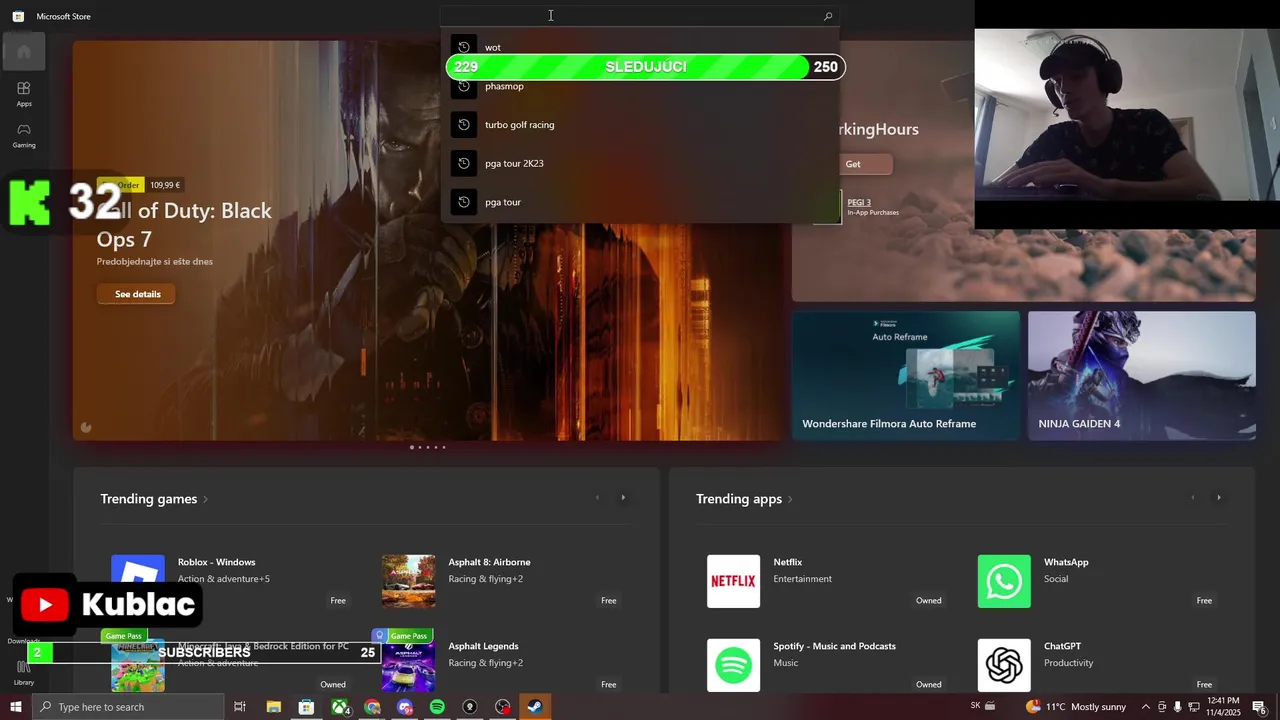The width and height of the screenshot is (1280, 720).
Task: Open Spotify - Music and Podcasts title
Action: click(834, 646)
